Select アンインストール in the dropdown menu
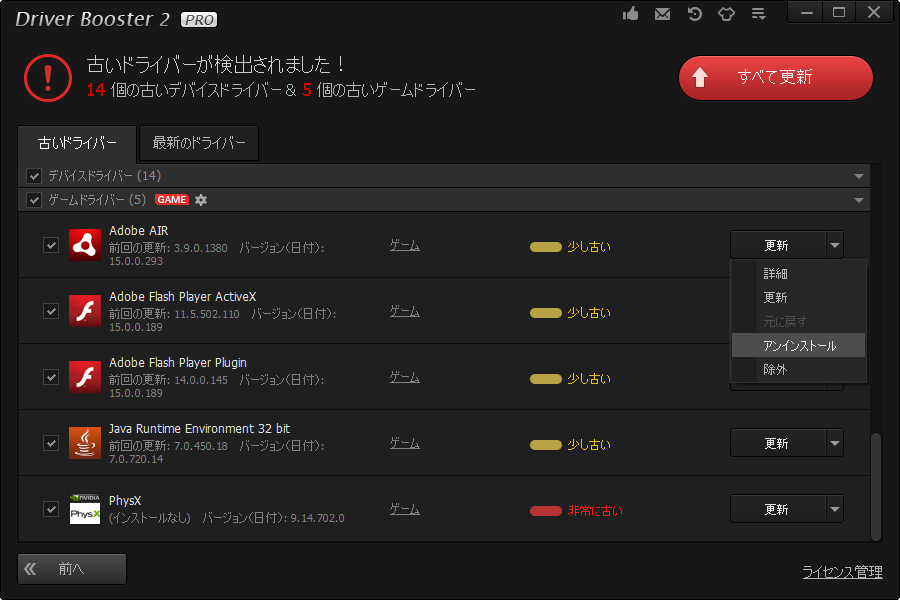The width and height of the screenshot is (900, 600). [x=798, y=346]
